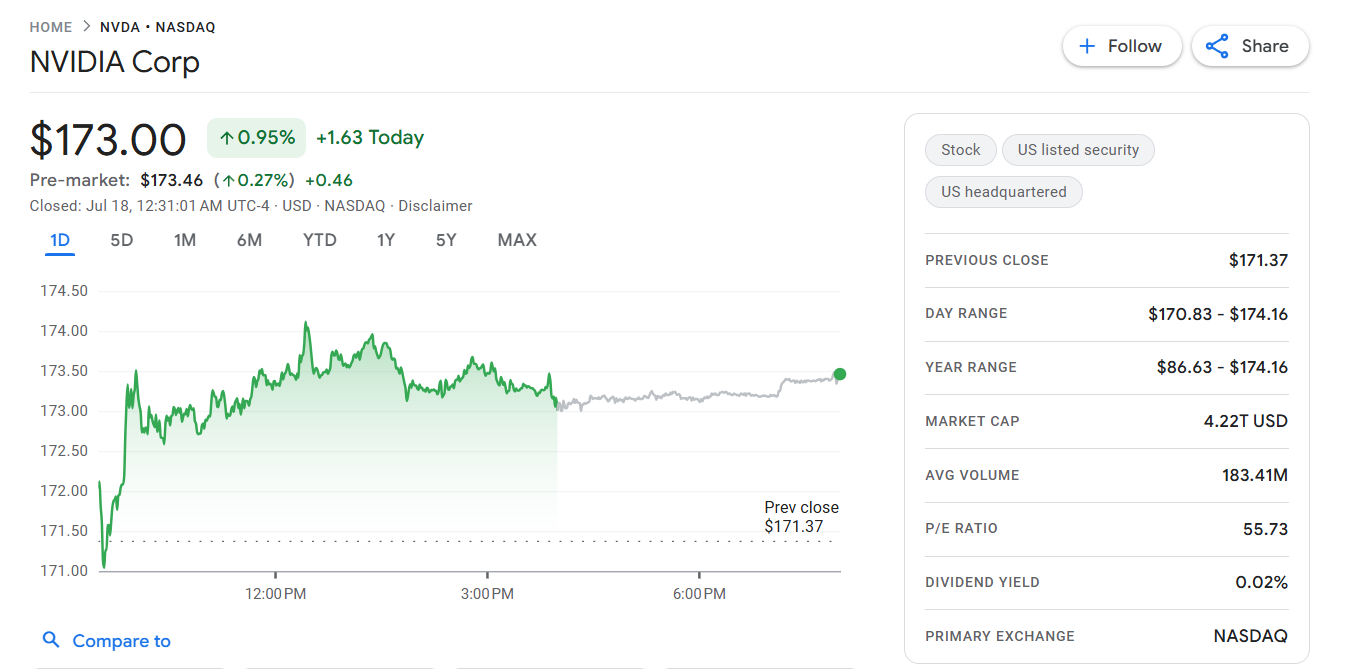Show the 6M chart range
Image resolution: width=1359 pixels, height=669 pixels.
[x=249, y=240]
